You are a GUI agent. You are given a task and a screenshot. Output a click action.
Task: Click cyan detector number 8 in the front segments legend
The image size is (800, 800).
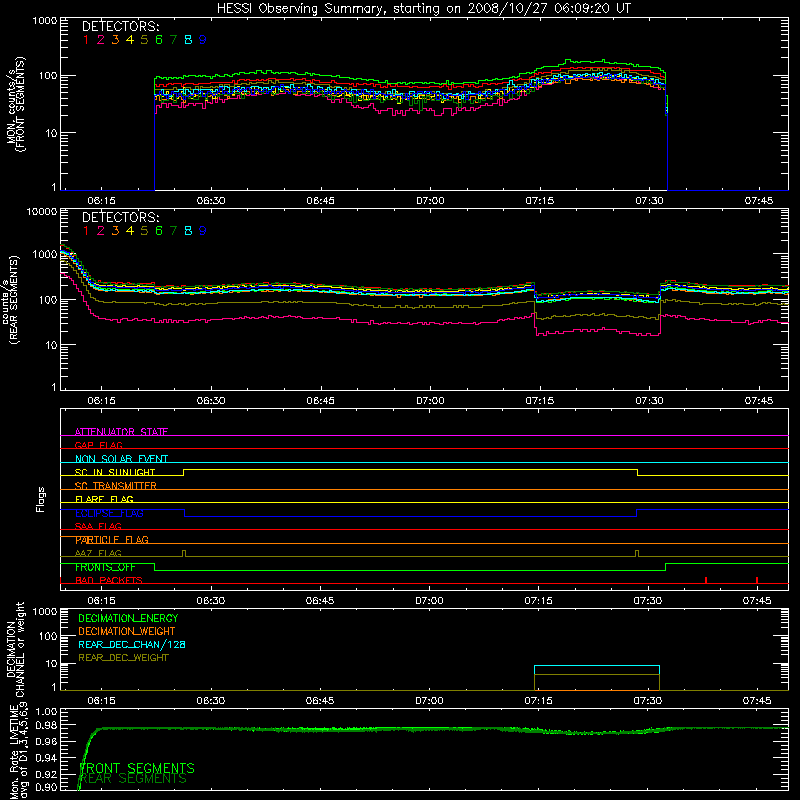[x=188, y=40]
